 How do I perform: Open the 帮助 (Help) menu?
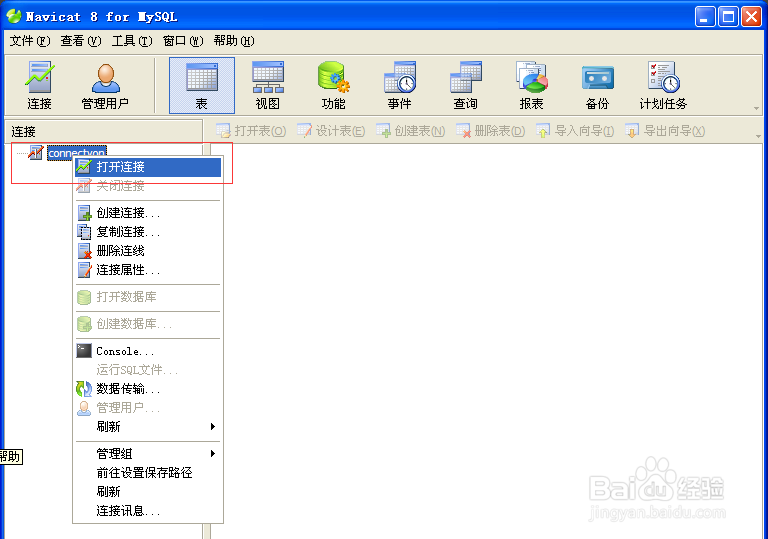[234, 41]
